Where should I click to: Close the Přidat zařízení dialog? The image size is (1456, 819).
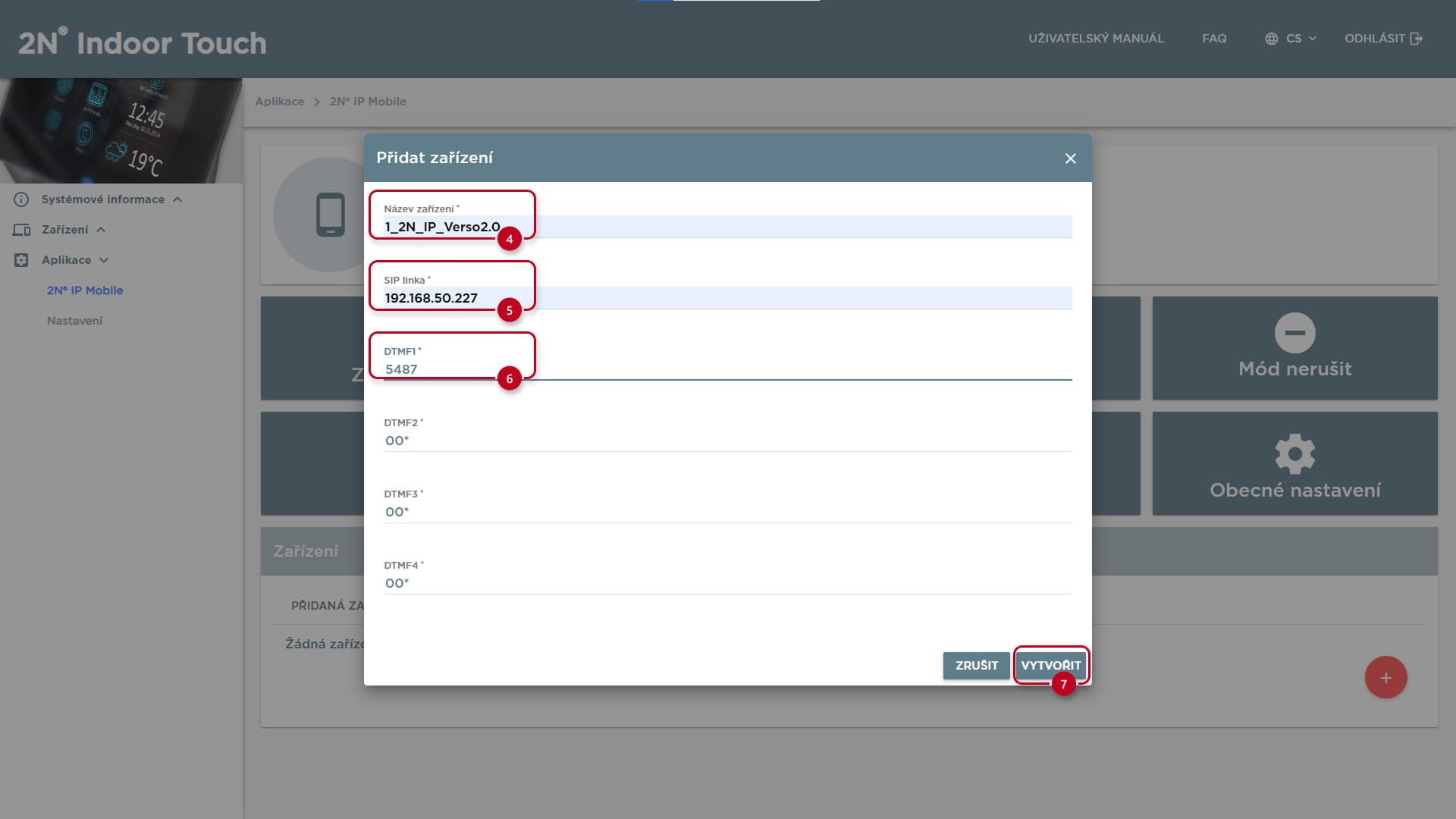(x=1070, y=158)
